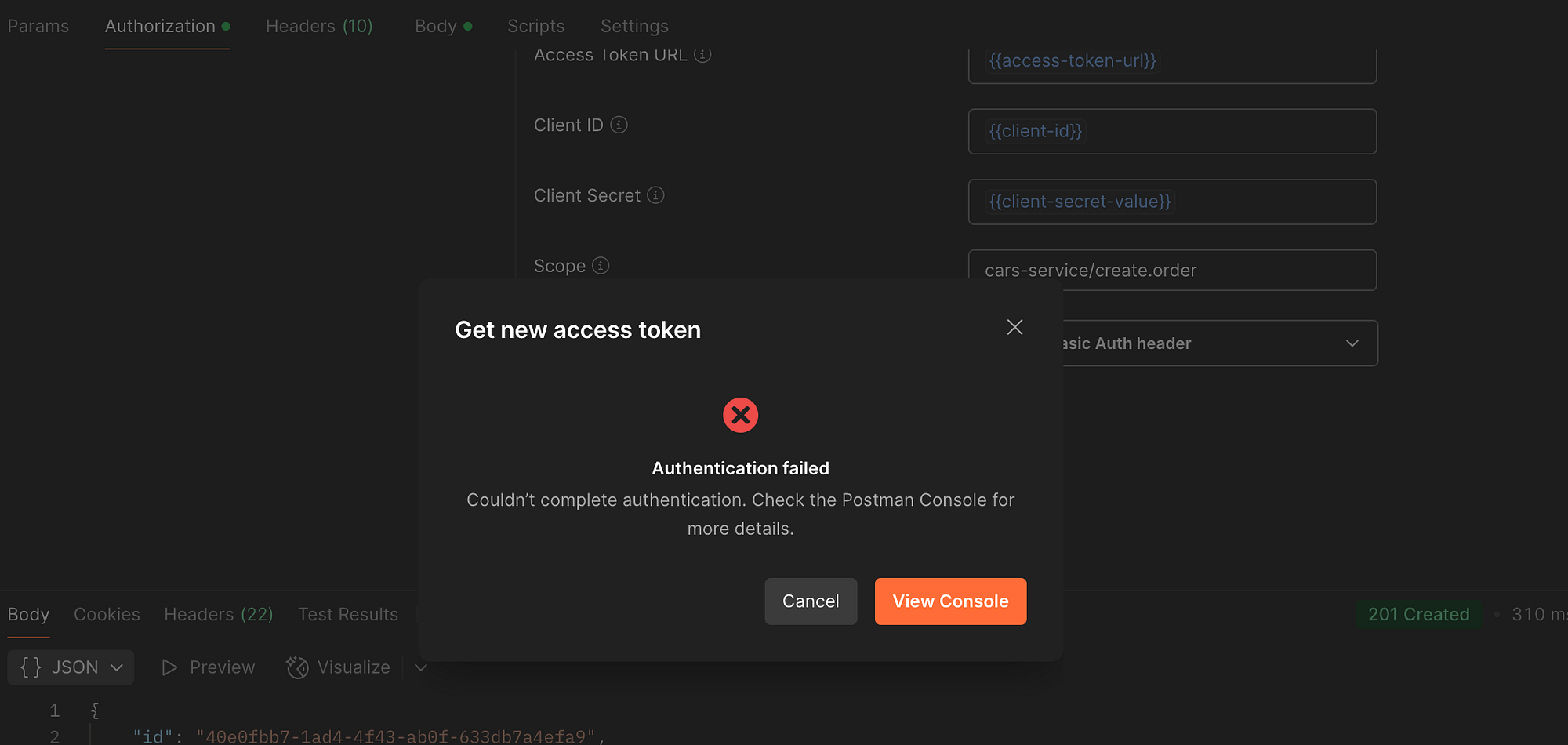Open the request Settings tab
This screenshot has width=1568, height=745.
pos(634,26)
